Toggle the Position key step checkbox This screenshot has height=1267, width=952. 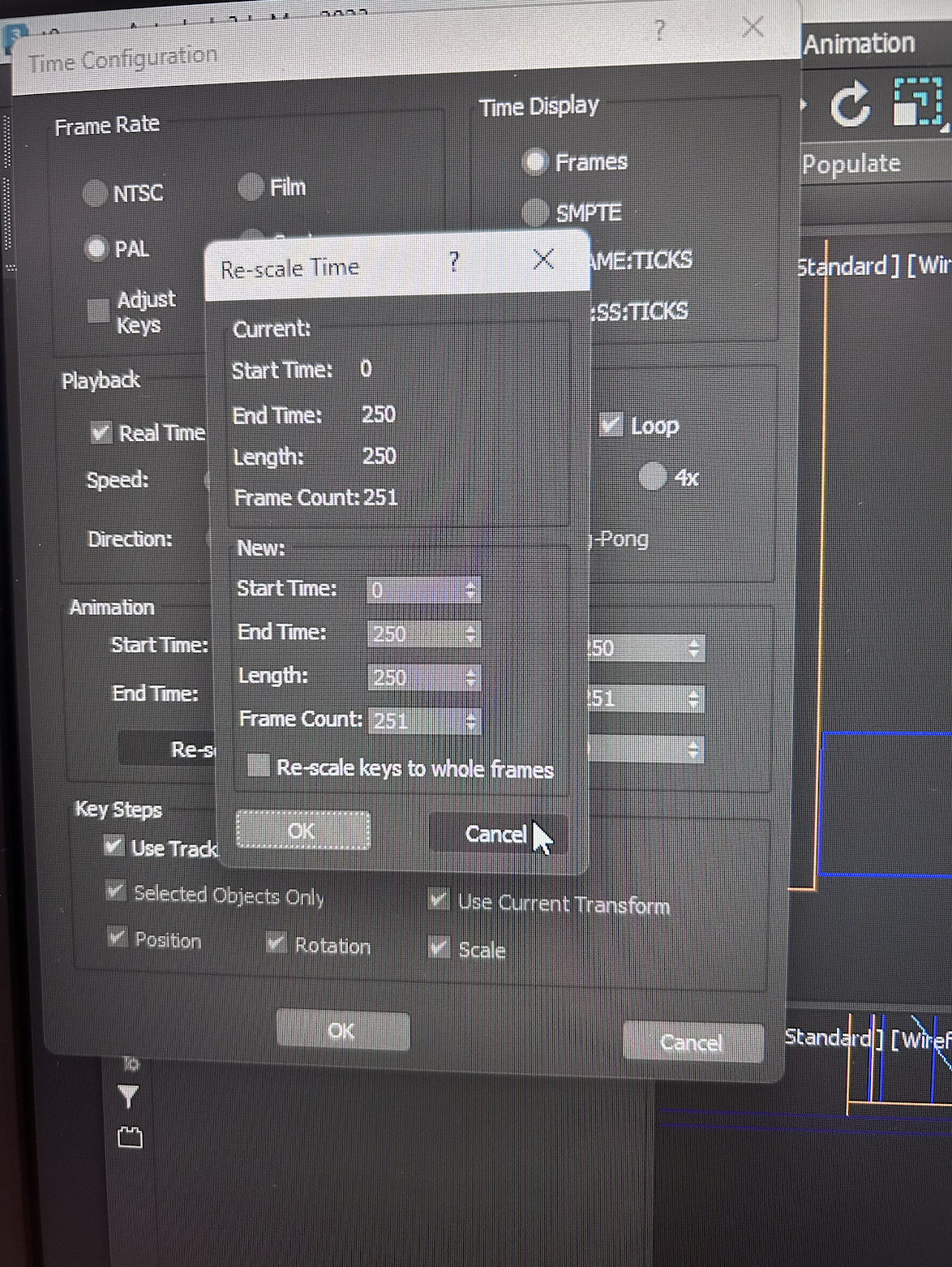point(118,938)
